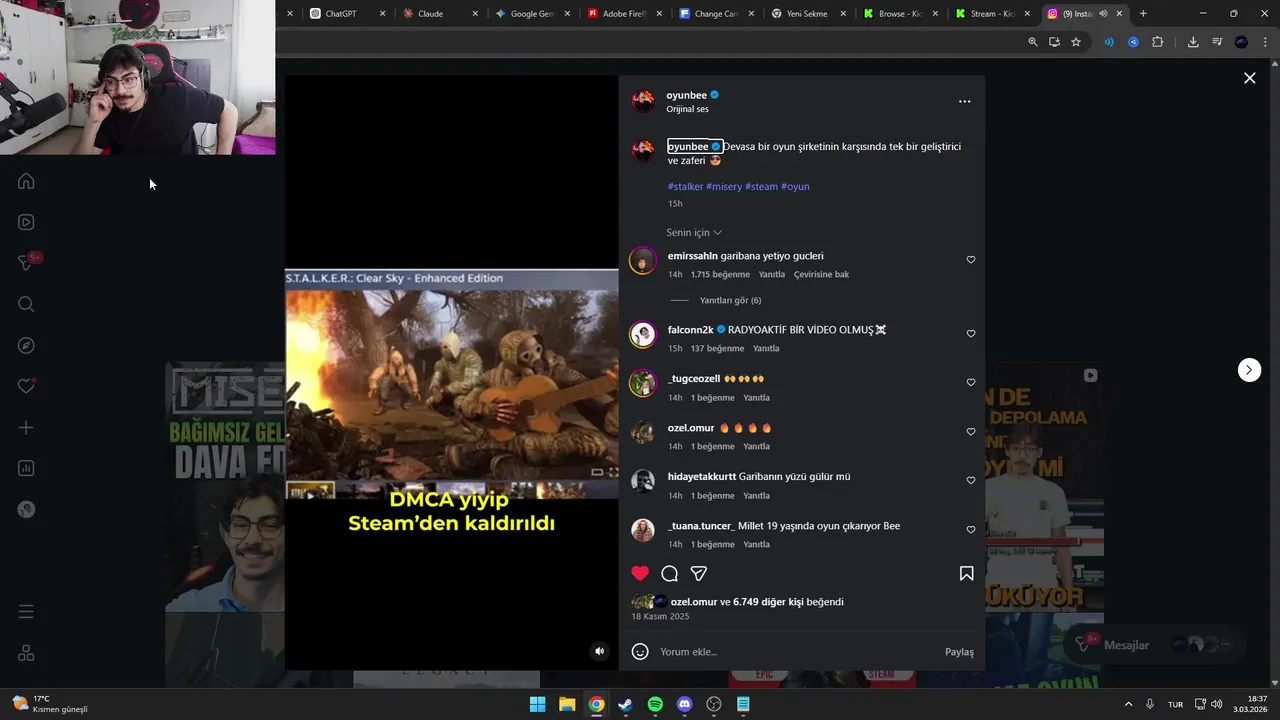Open the Dashboard chart icon in sidebar
Image resolution: width=1280 pixels, height=720 pixels.
point(26,468)
